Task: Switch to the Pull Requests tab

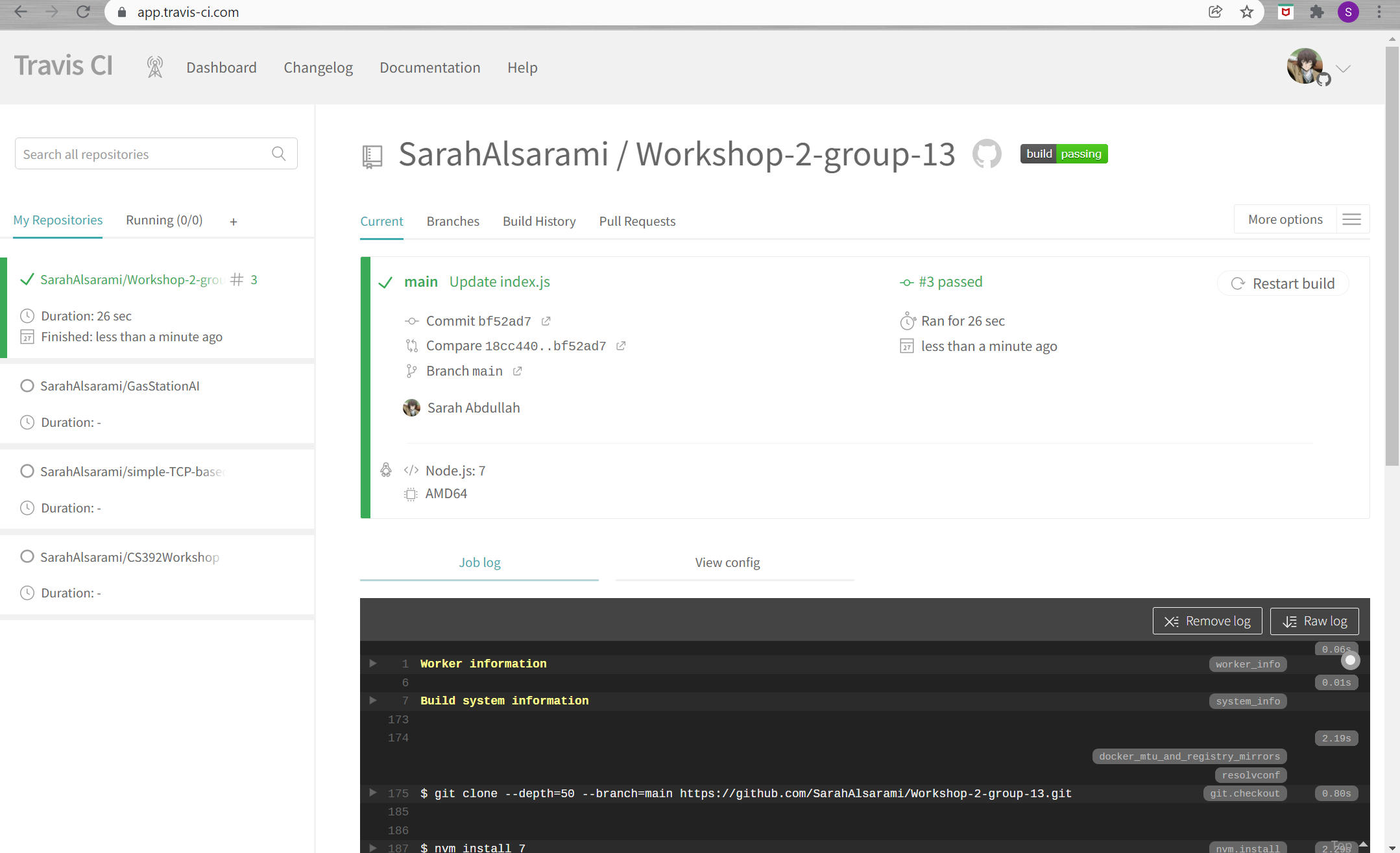Action: pos(637,221)
